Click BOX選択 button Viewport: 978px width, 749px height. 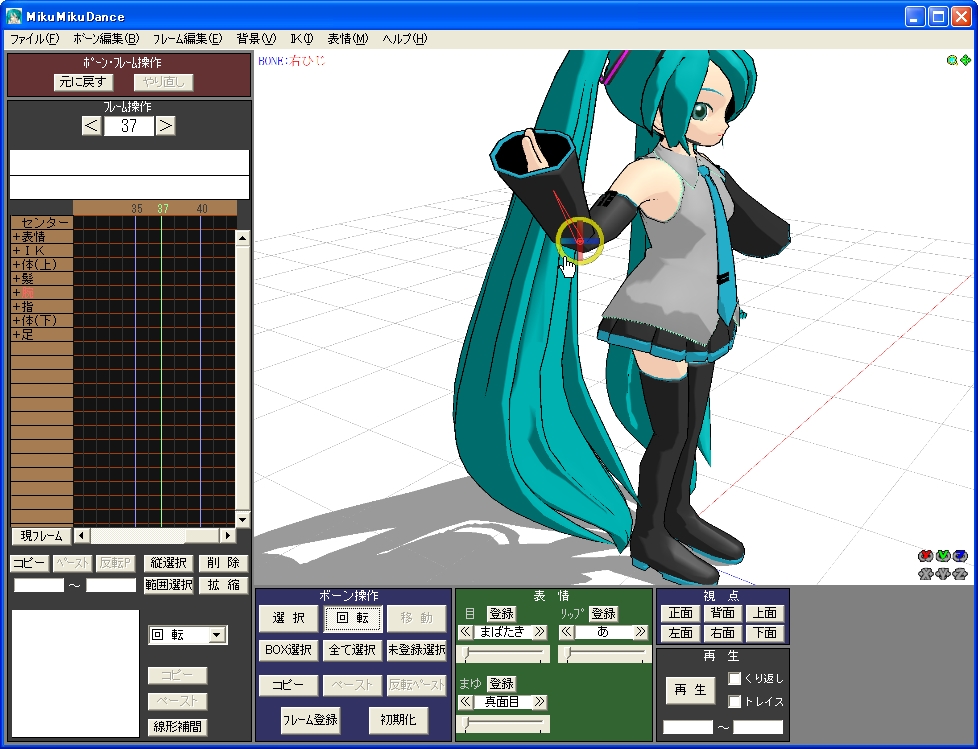[288, 650]
